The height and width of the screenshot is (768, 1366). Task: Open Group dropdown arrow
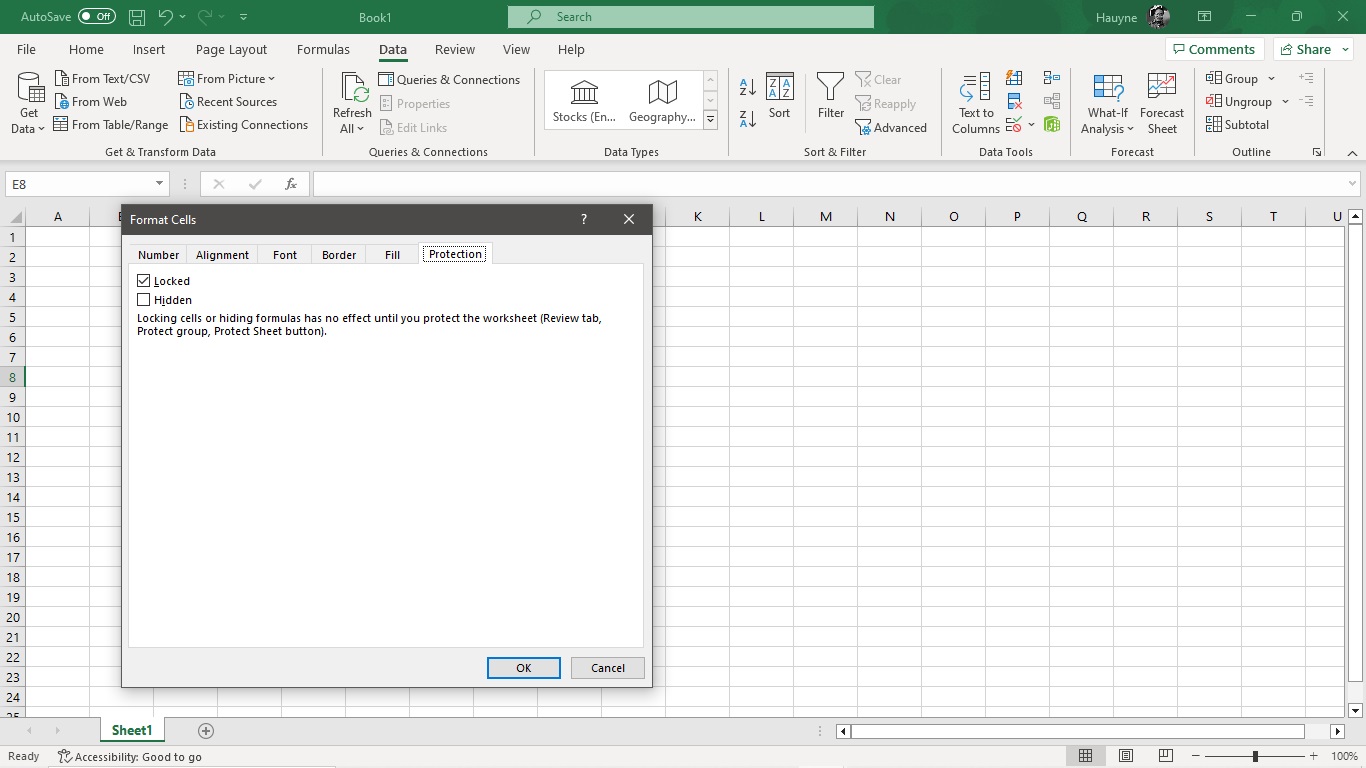pyautogui.click(x=1272, y=78)
